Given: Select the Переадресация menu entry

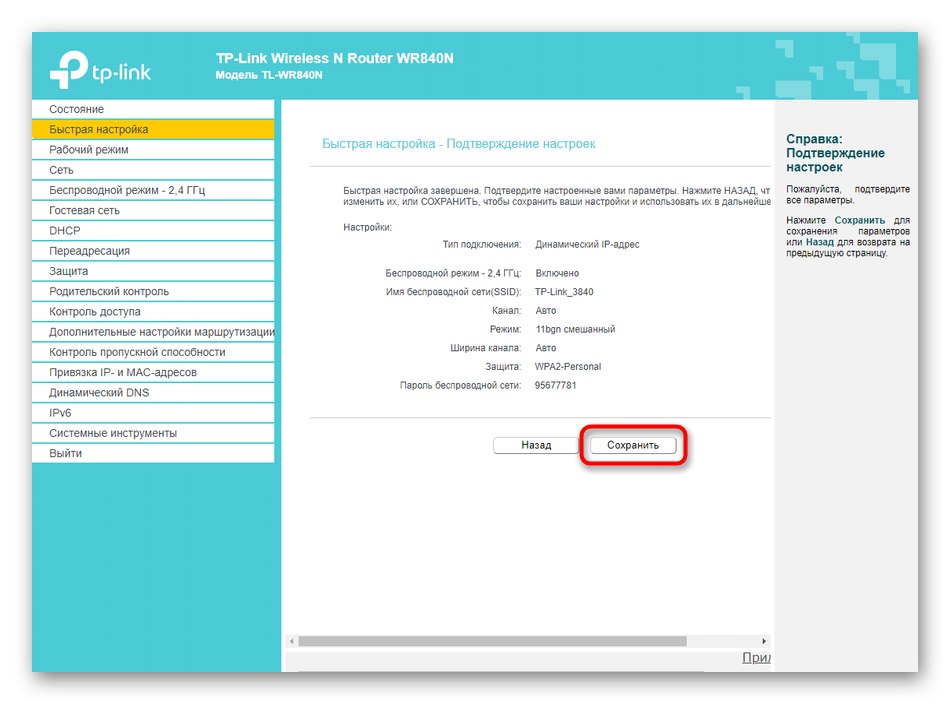Looking at the screenshot, I should point(150,250).
